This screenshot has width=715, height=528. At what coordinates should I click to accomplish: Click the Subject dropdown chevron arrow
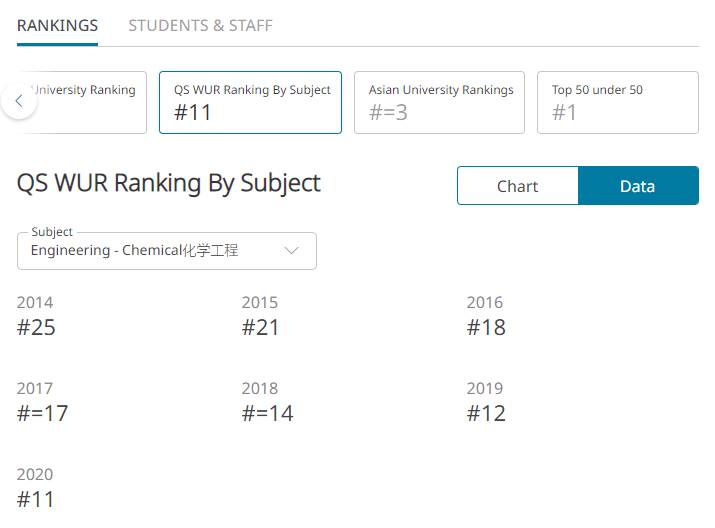tap(292, 251)
